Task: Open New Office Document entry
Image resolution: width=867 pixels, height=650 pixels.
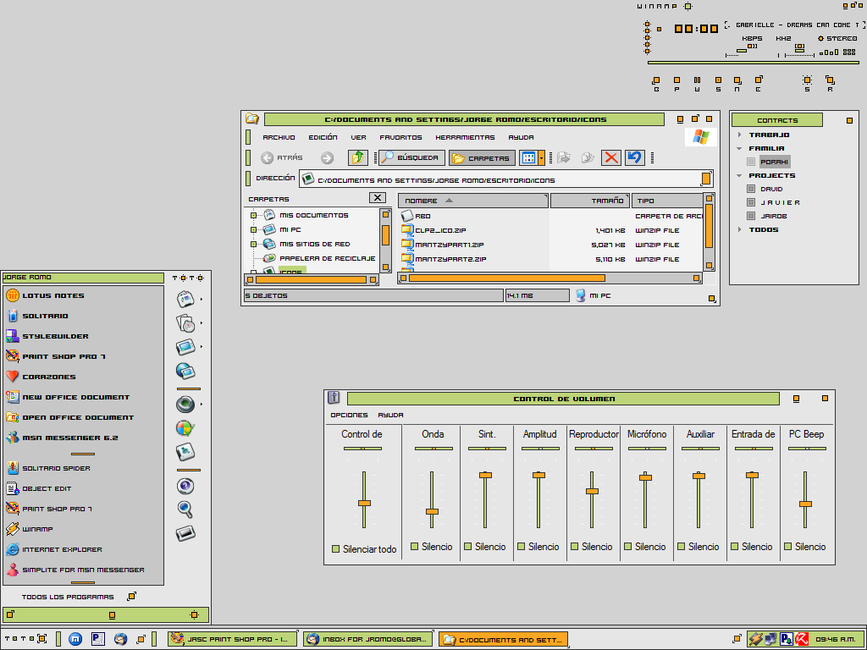Action: coord(67,397)
